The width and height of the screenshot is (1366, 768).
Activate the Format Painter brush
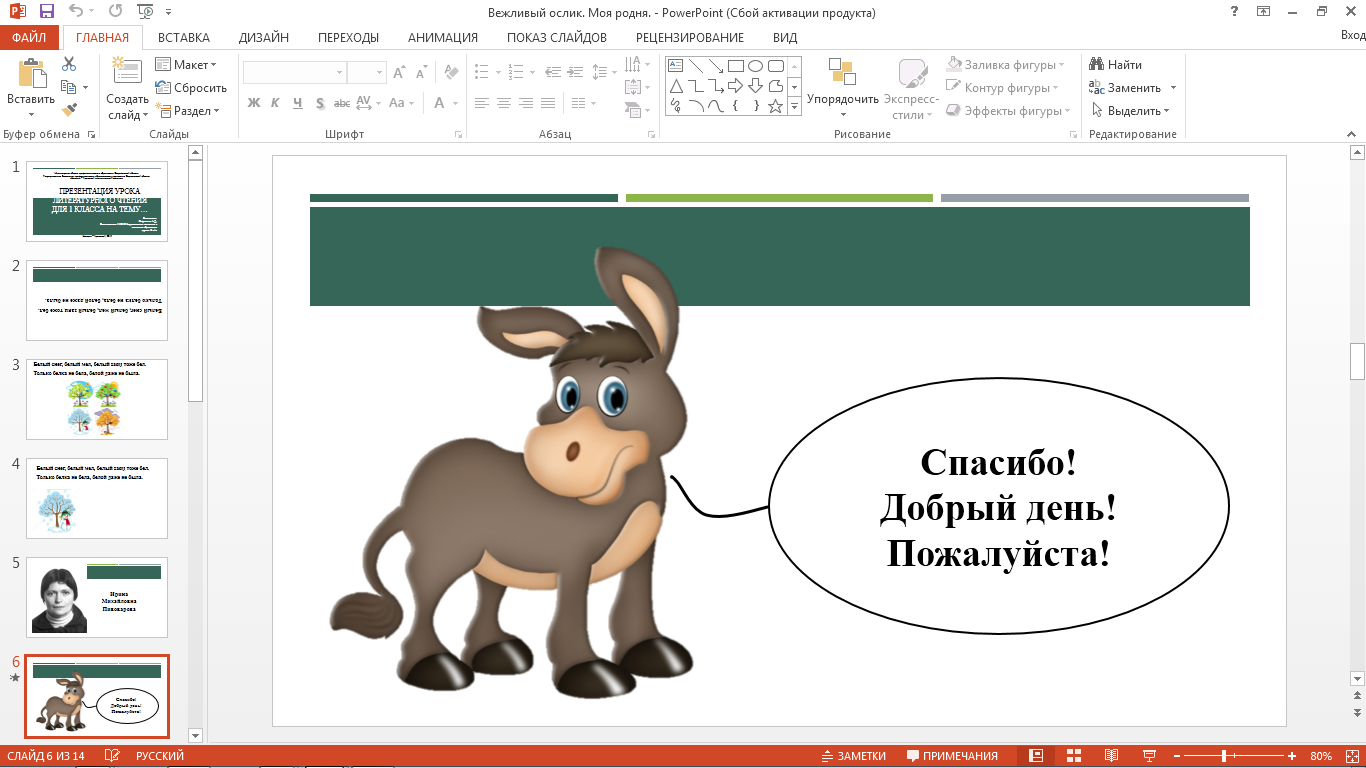(69, 110)
